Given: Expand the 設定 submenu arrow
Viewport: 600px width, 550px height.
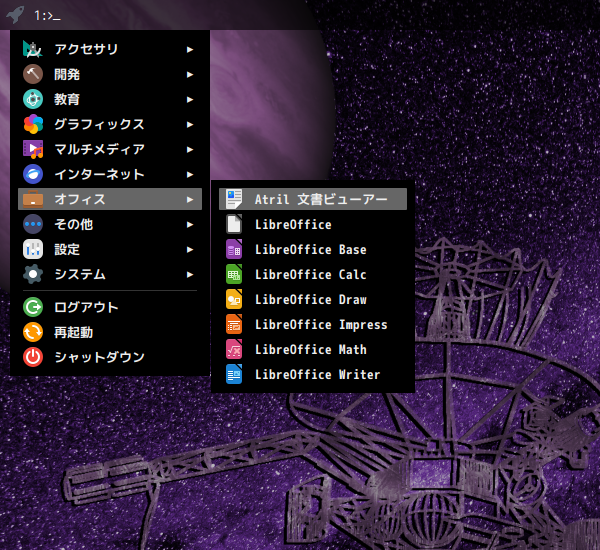Looking at the screenshot, I should (190, 250).
